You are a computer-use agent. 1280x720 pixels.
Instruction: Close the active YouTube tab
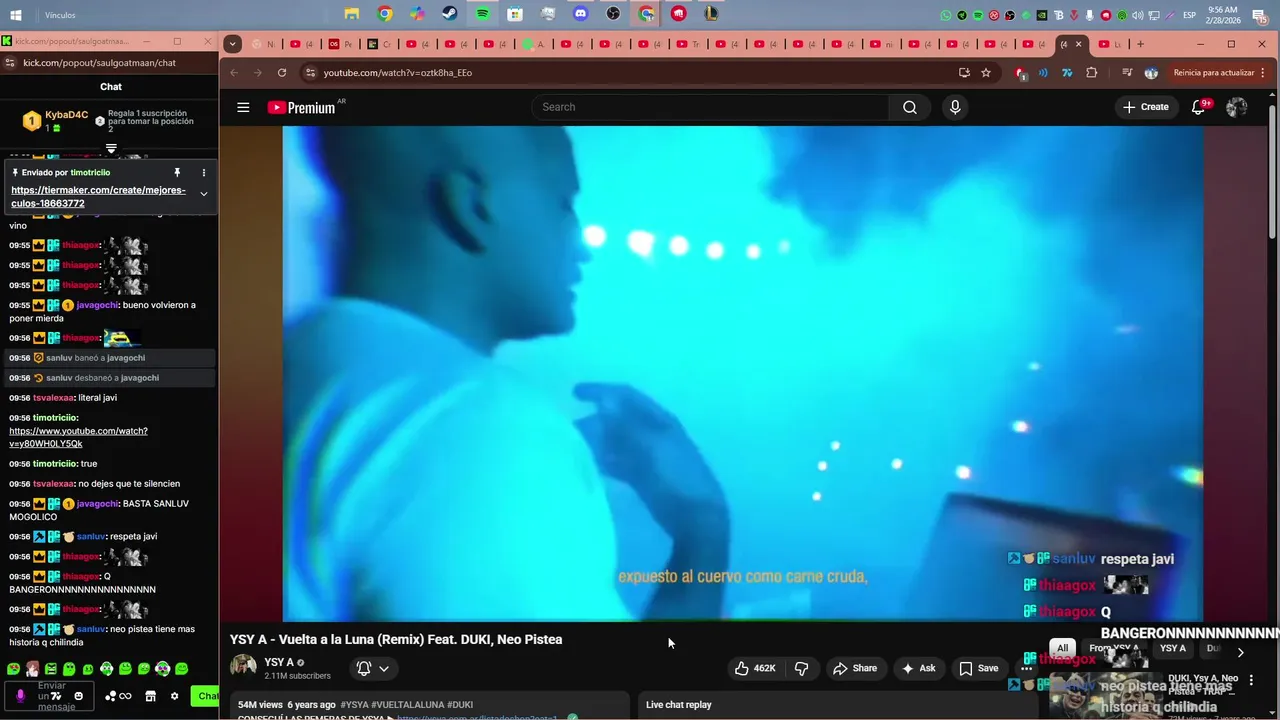point(1078,44)
